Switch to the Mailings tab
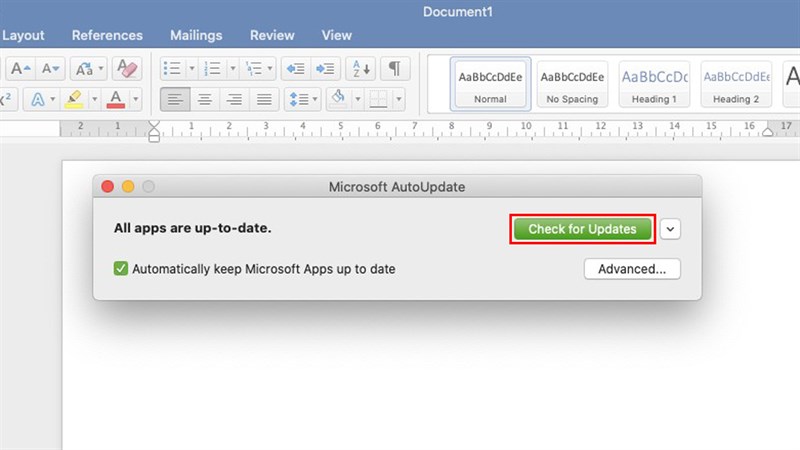 click(196, 35)
